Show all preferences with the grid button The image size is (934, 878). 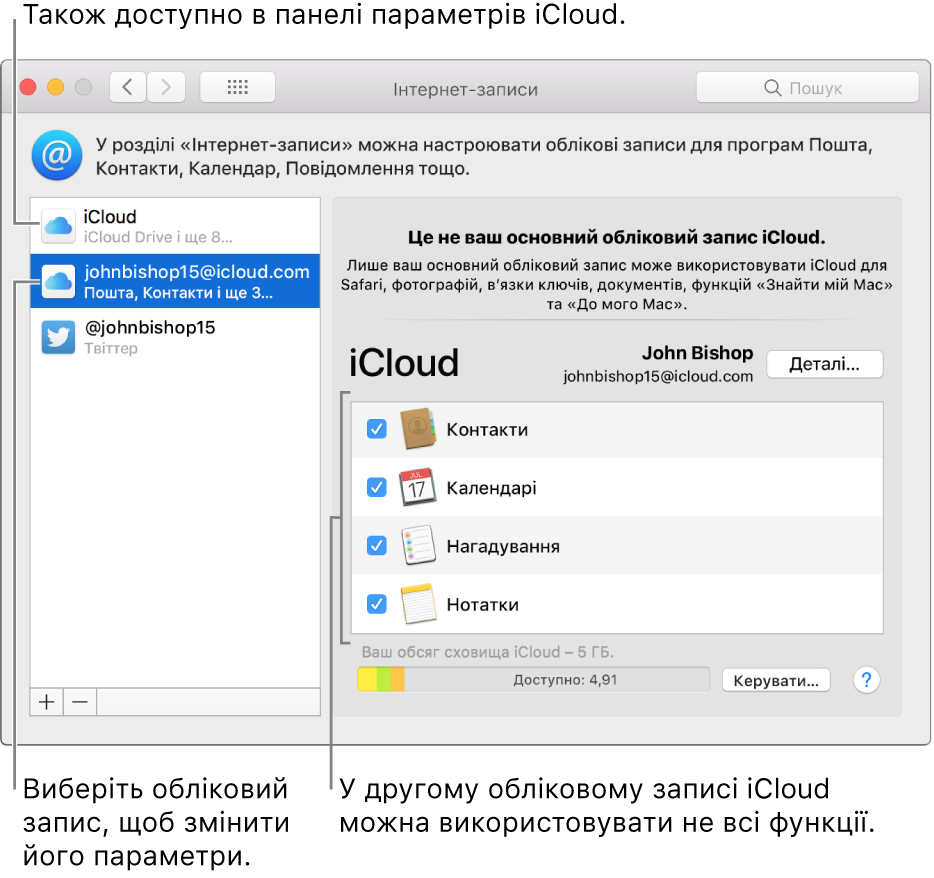pyautogui.click(x=238, y=88)
